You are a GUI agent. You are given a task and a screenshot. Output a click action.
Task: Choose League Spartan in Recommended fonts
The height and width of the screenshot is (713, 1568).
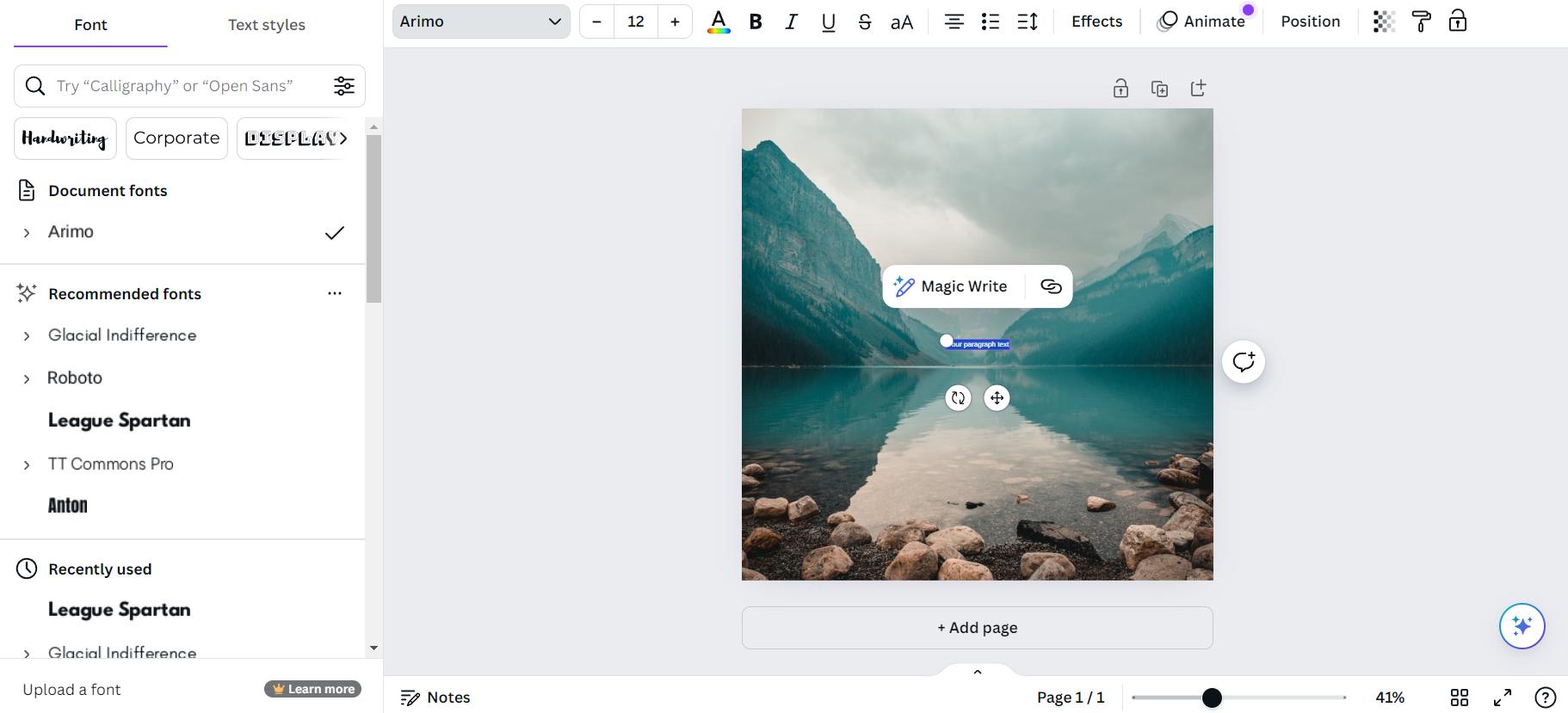click(120, 421)
